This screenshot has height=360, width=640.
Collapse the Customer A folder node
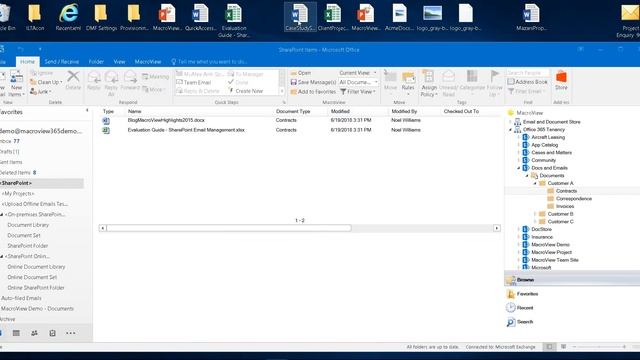(x=535, y=183)
